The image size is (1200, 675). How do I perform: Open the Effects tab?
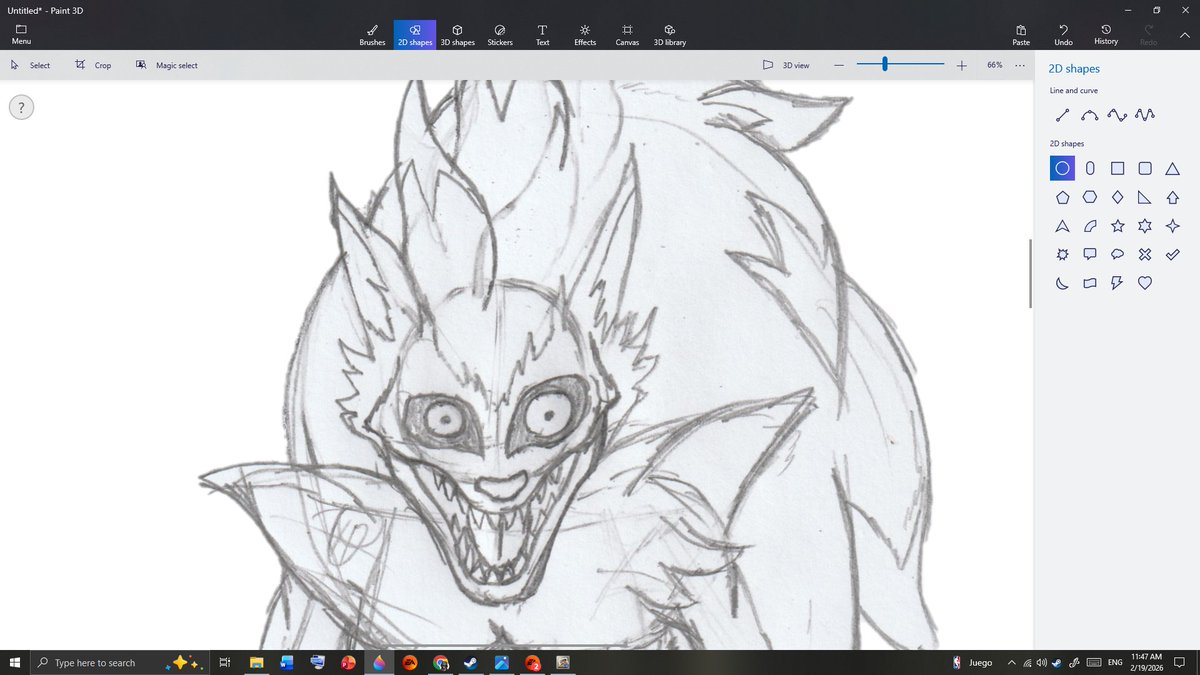(x=585, y=35)
